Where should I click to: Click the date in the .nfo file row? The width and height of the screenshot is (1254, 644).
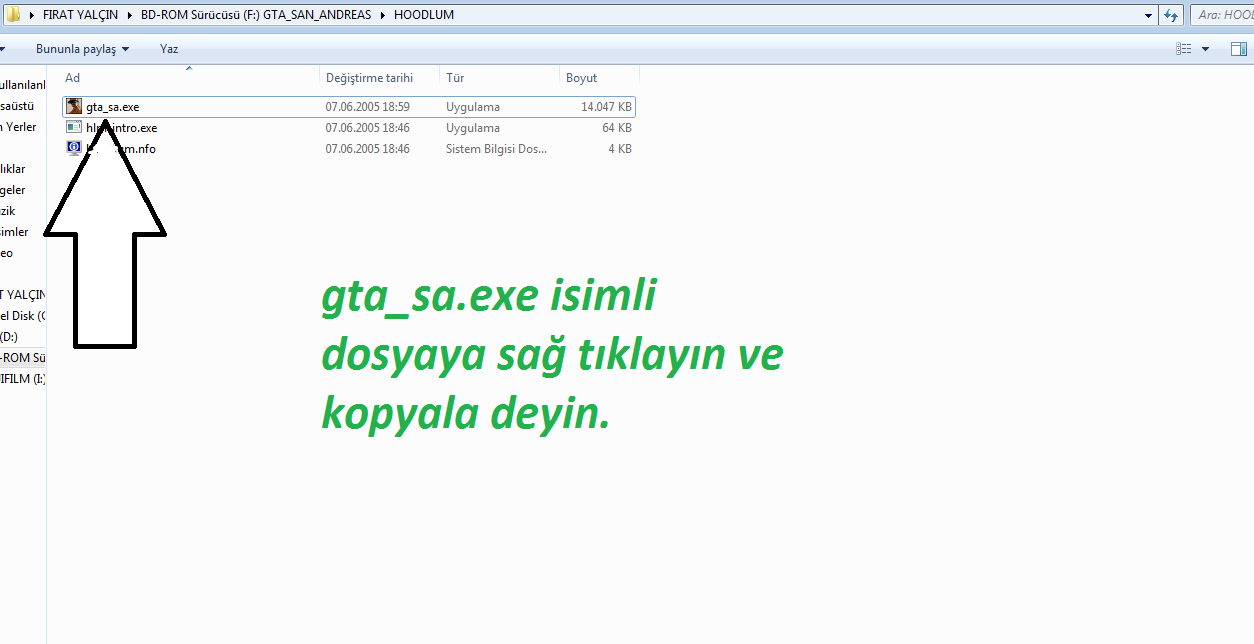(368, 149)
